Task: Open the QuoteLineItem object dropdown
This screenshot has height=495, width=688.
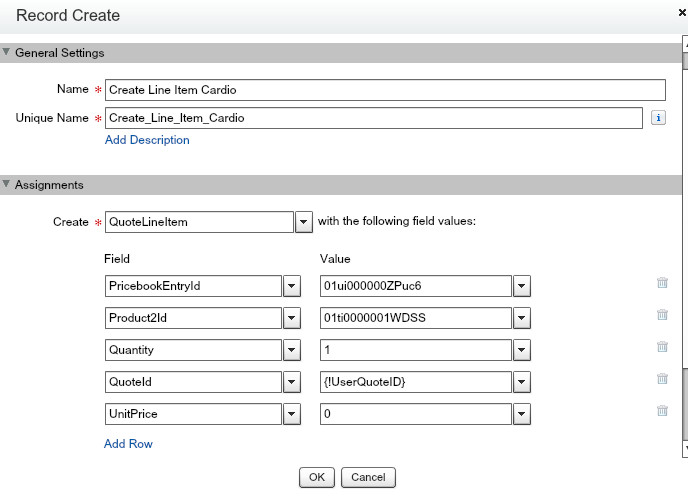Action: pyautogui.click(x=305, y=222)
